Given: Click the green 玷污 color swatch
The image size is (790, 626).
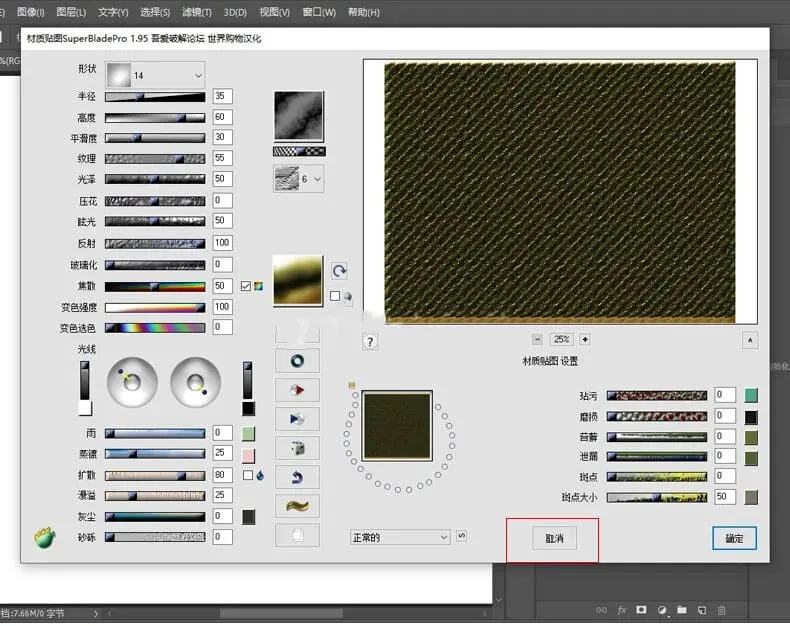Looking at the screenshot, I should (751, 396).
